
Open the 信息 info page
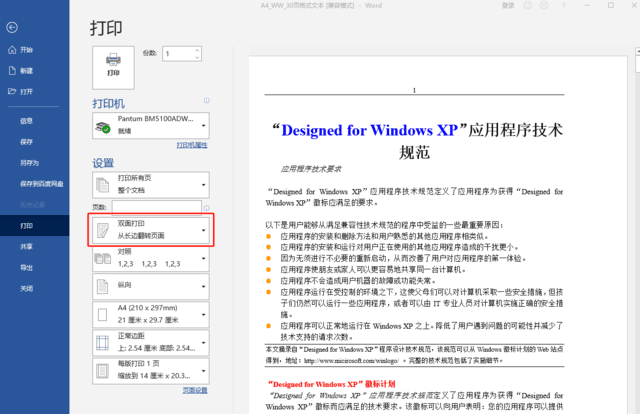27,121
